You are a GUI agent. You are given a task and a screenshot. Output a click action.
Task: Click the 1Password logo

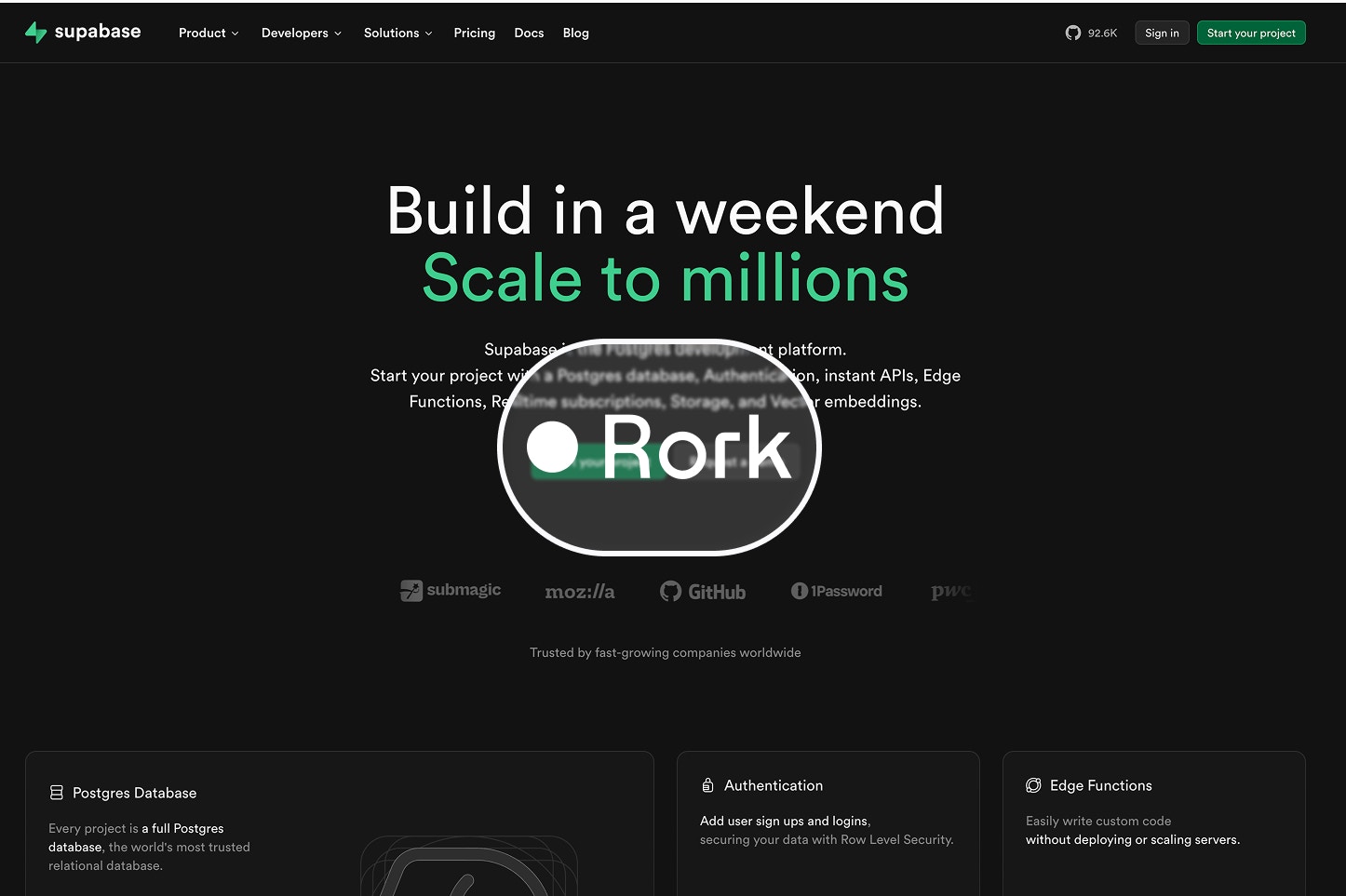click(x=837, y=591)
